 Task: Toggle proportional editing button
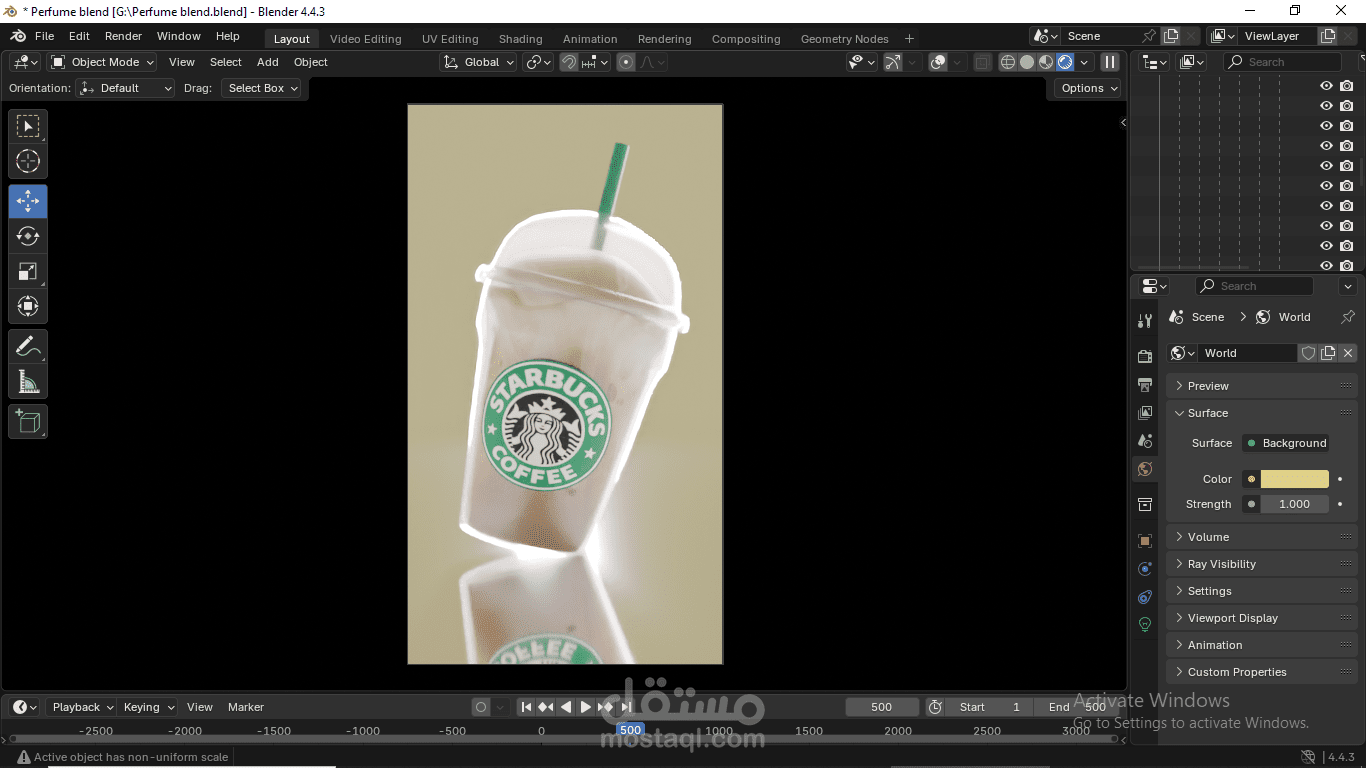click(x=626, y=62)
